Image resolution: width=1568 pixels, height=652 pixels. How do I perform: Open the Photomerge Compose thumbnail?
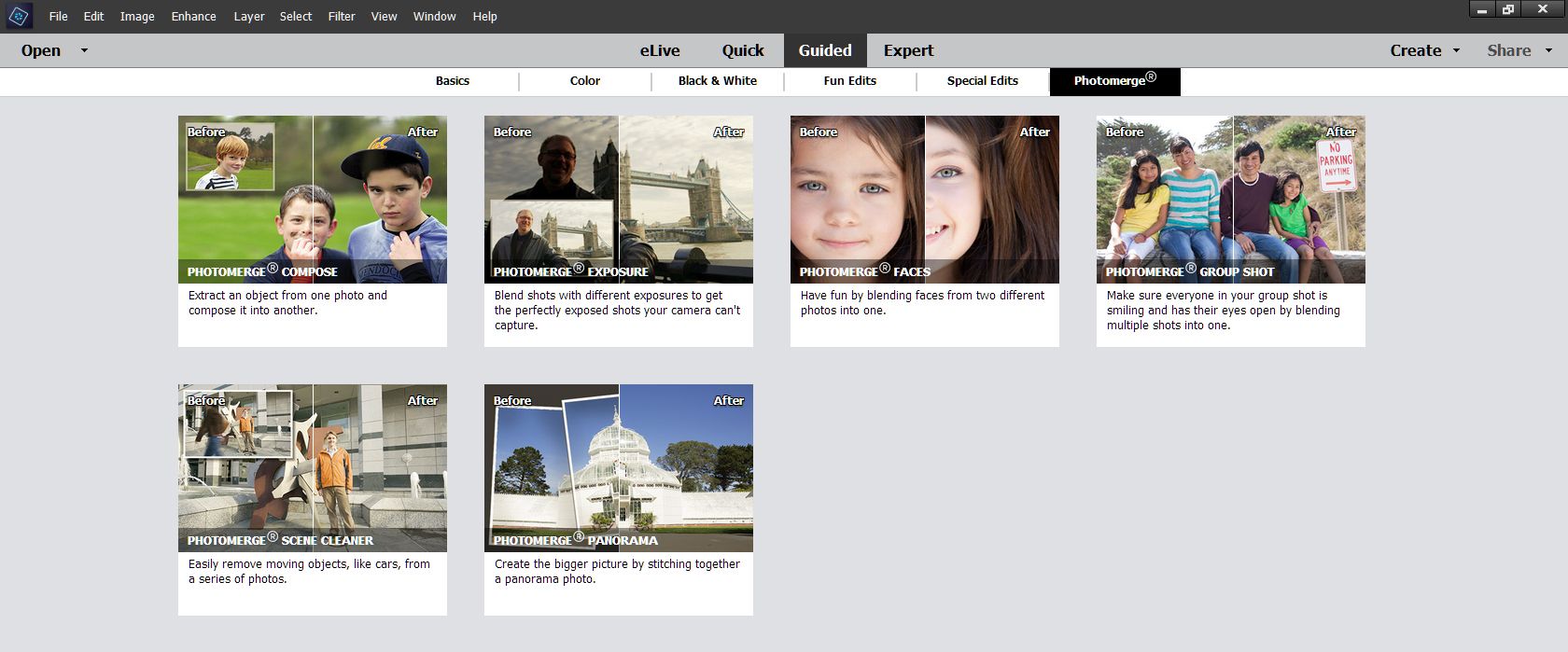point(313,200)
